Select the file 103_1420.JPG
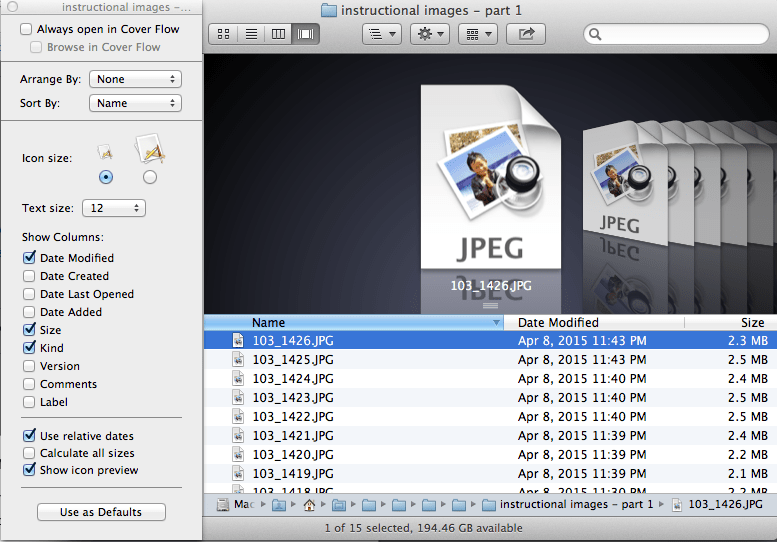Screen dimensions: 777x542 (490, 455)
